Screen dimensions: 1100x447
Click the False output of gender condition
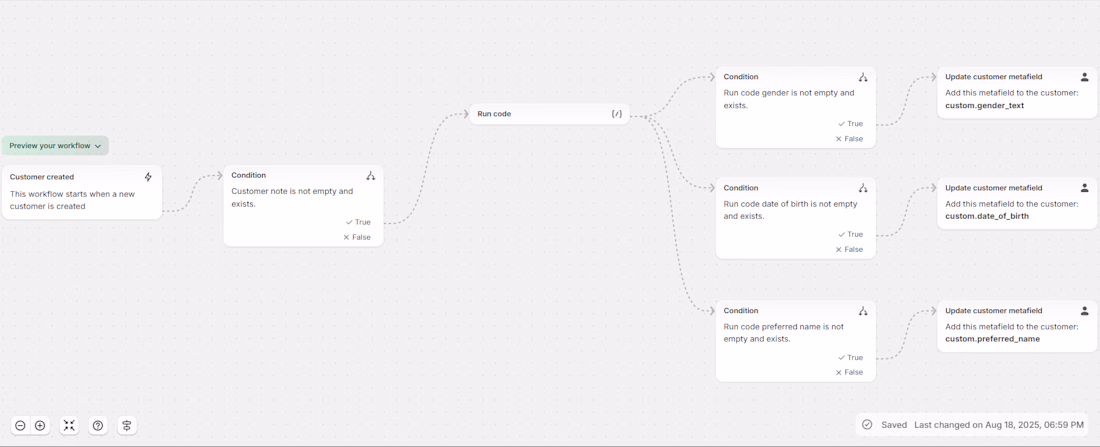[849, 139]
